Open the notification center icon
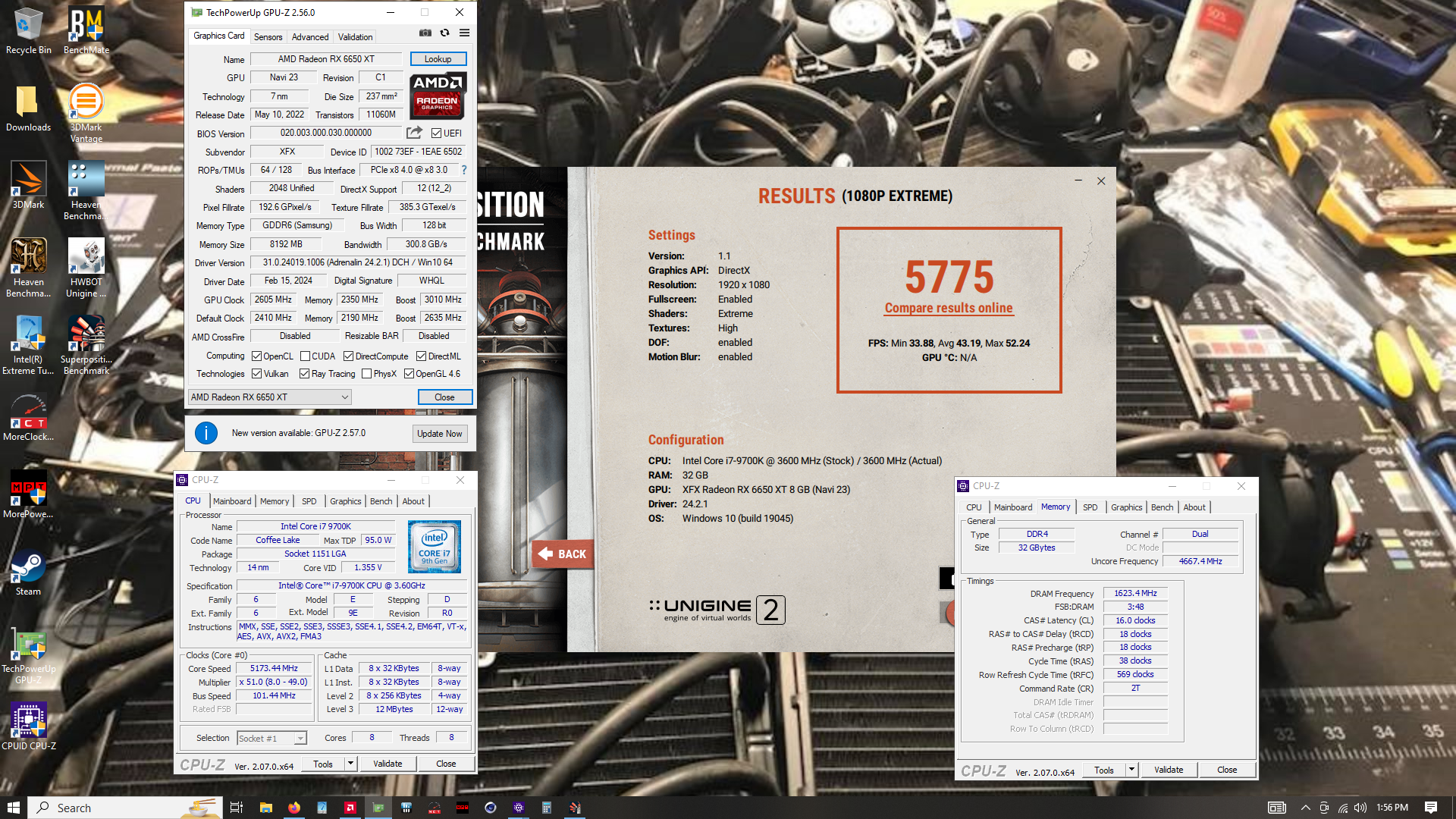Viewport: 1456px width, 819px height. tap(1431, 808)
